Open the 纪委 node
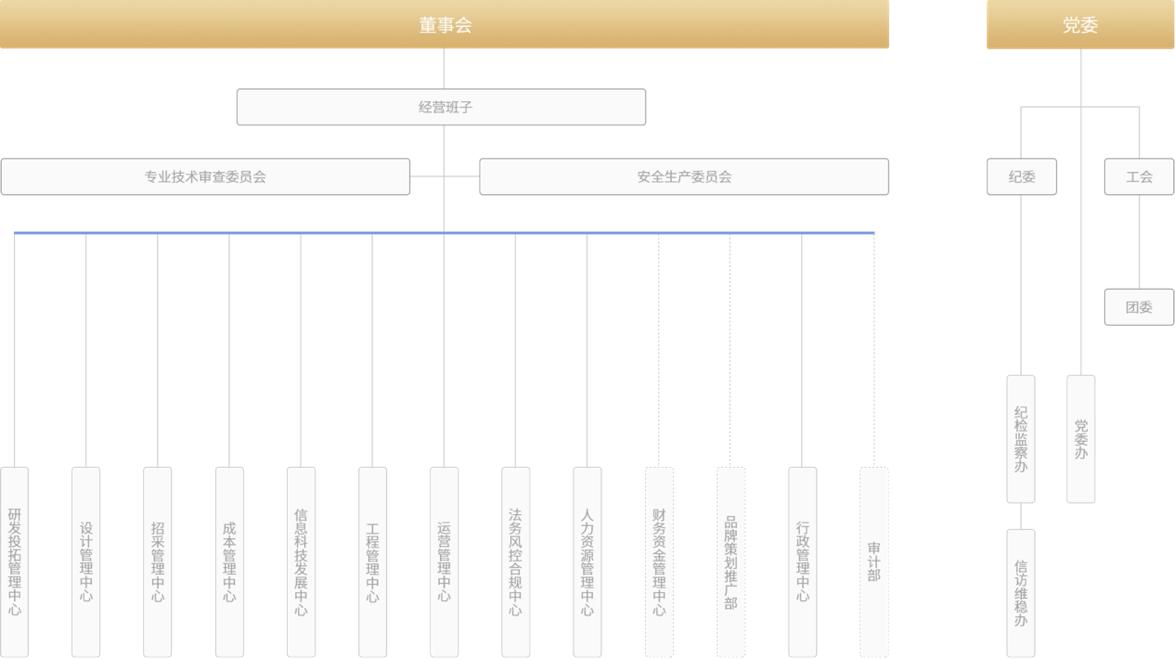This screenshot has width=1175, height=659. [x=1021, y=177]
